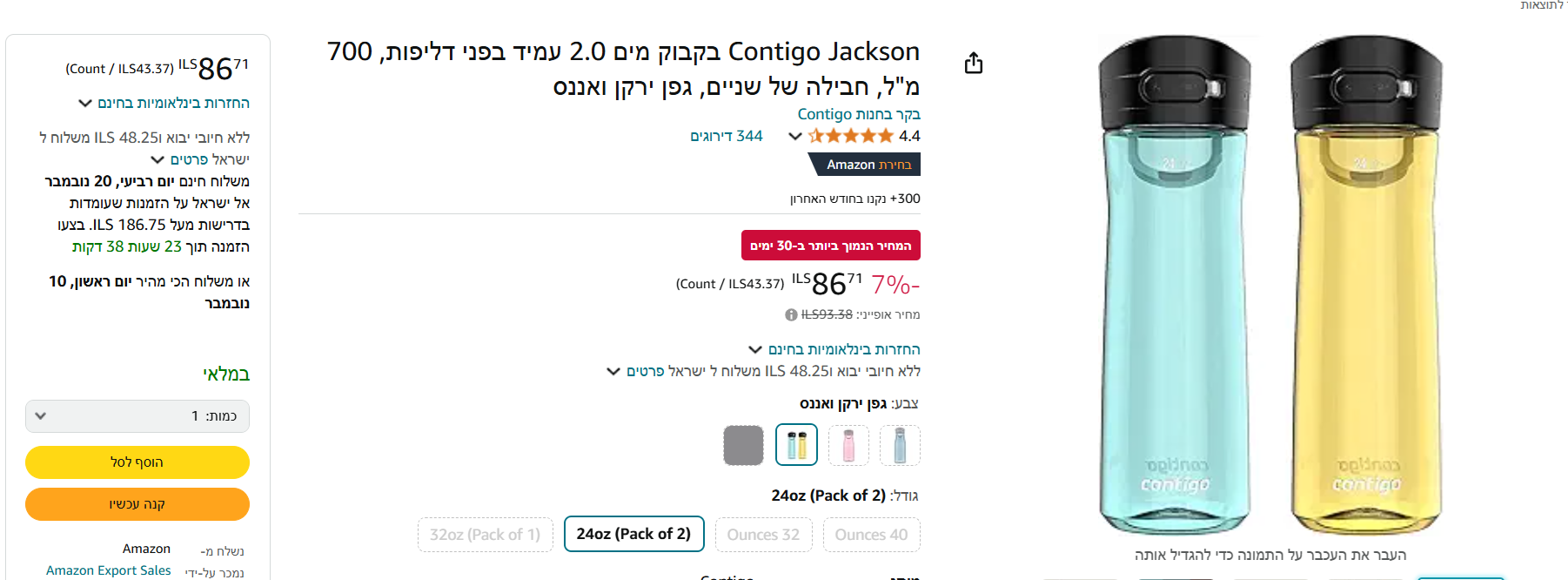This screenshot has height=580, width=1568.
Task: Choose the 24oz (Pack of 2) size
Action: (633, 534)
